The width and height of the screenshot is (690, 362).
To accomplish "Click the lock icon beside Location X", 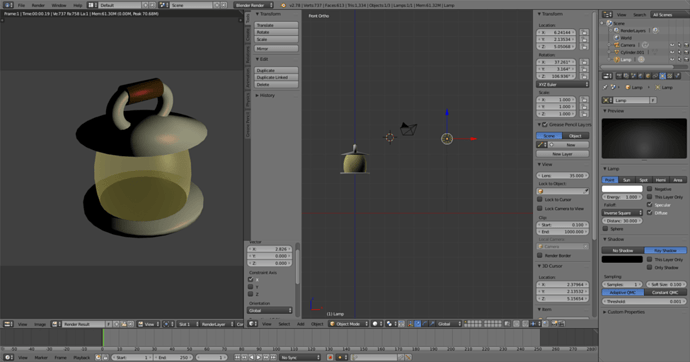I will [584, 33].
